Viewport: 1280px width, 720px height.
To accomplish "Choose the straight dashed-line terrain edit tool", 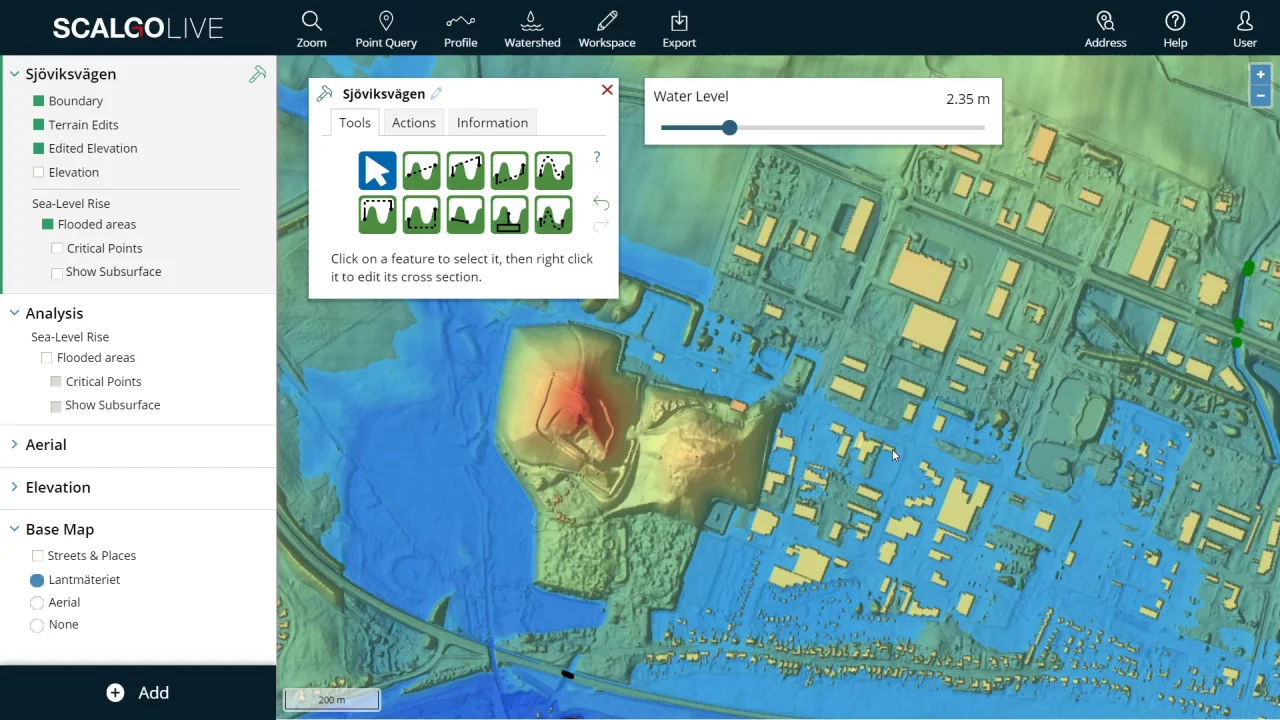I will pyautogui.click(x=422, y=171).
